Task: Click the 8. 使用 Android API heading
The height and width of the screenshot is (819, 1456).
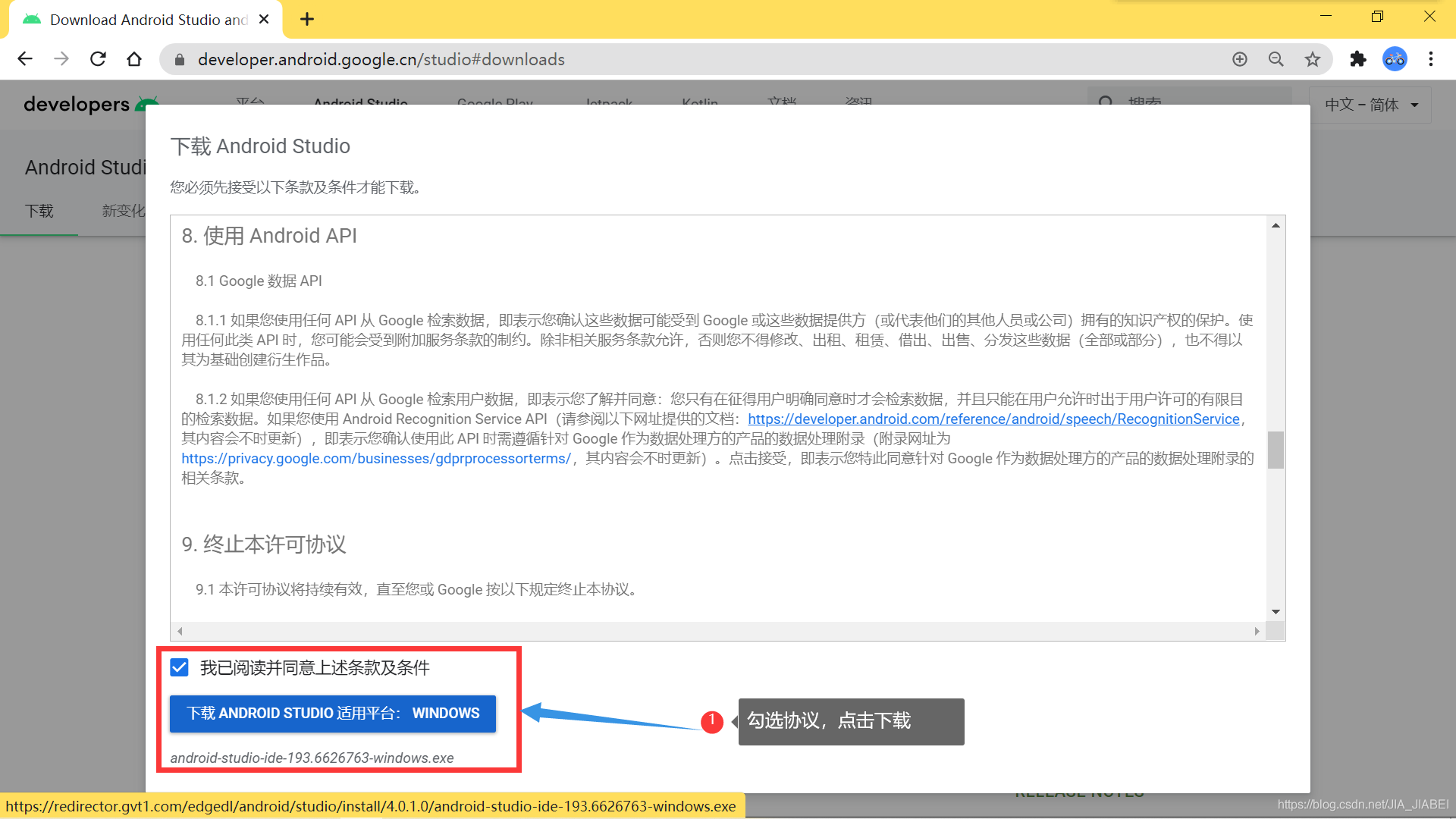Action: pos(269,236)
